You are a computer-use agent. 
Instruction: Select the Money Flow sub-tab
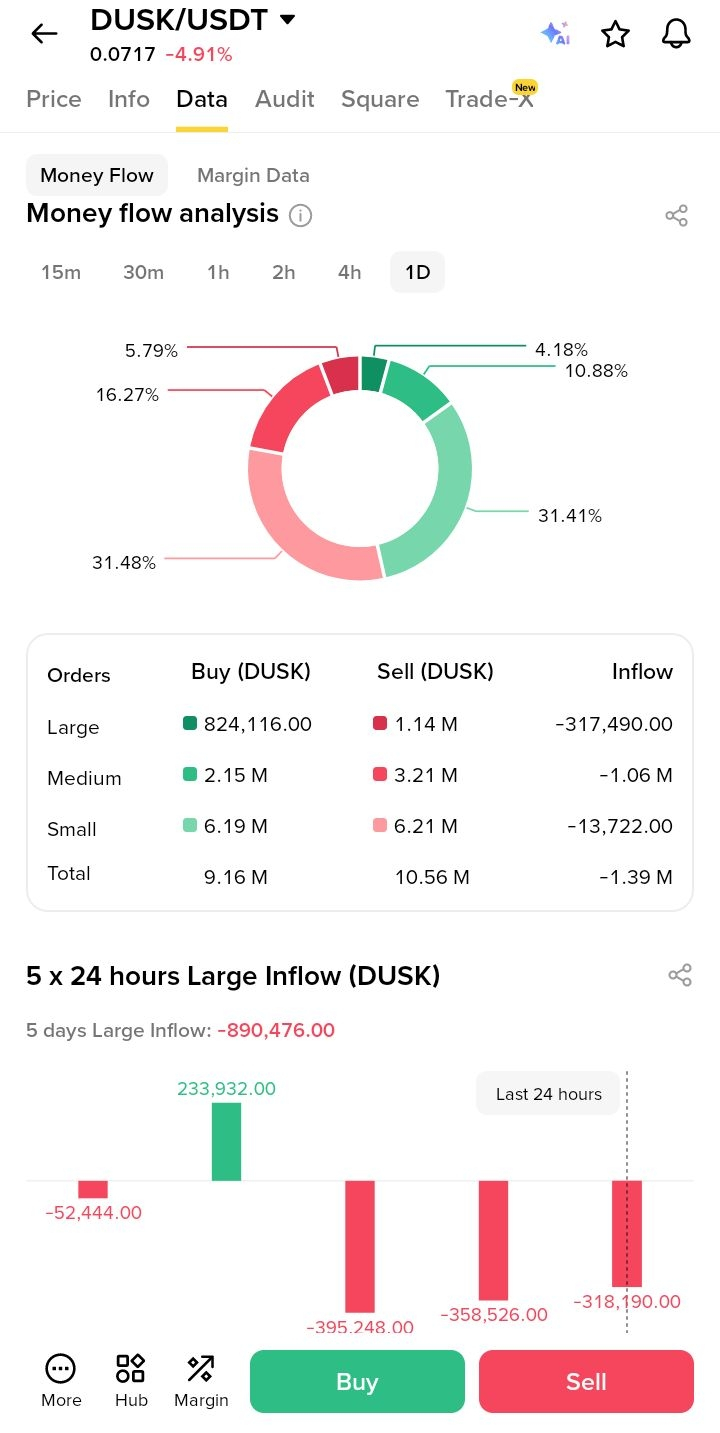click(97, 175)
